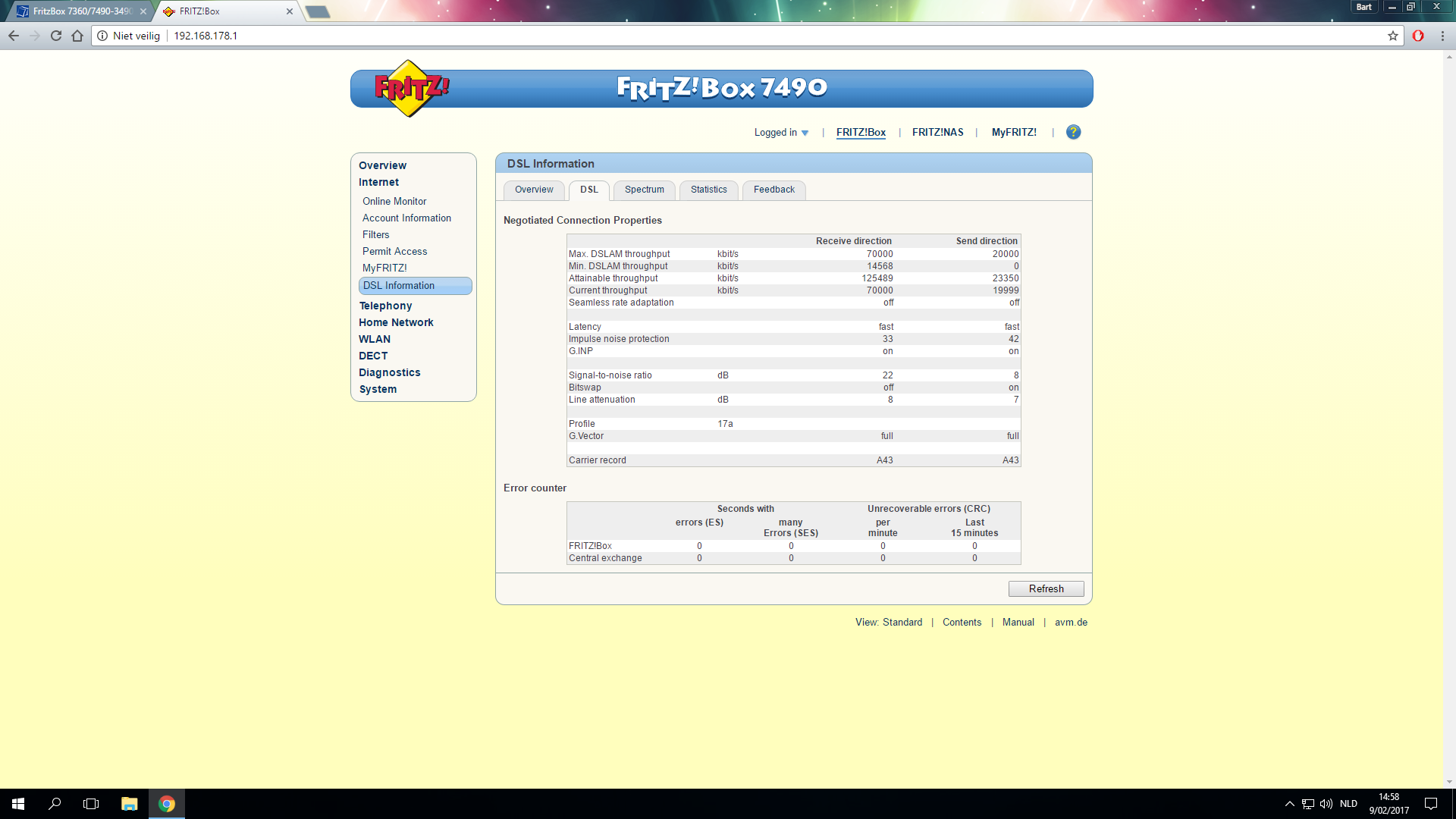Select Online Monitor in the sidebar
The image size is (1456, 819).
[394, 201]
